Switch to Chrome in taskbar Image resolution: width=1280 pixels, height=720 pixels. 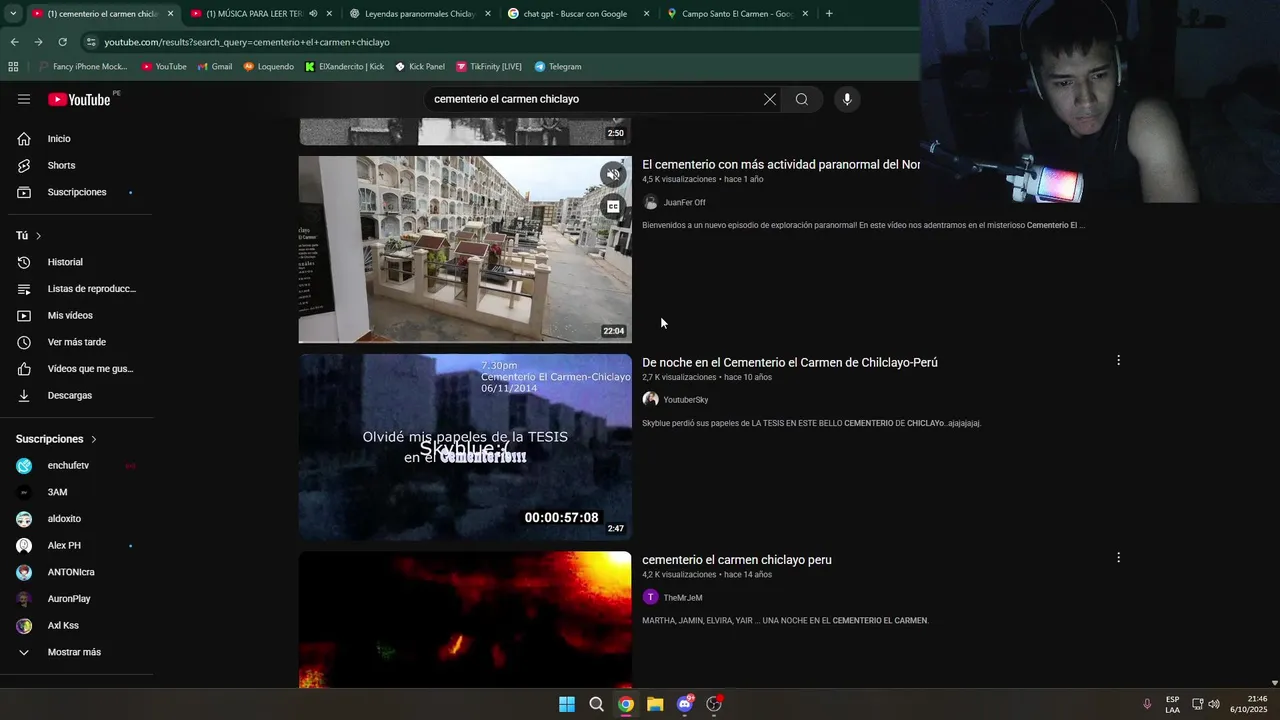coord(626,704)
